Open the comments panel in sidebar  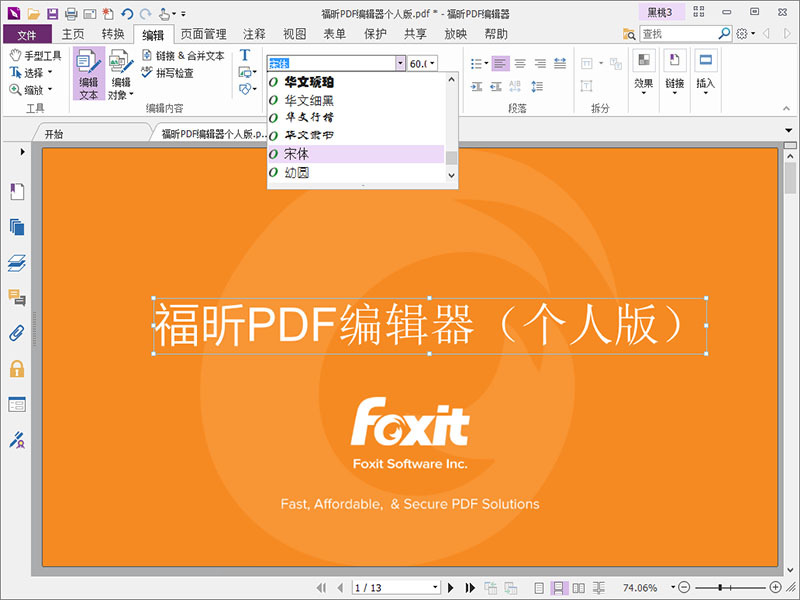tap(17, 297)
